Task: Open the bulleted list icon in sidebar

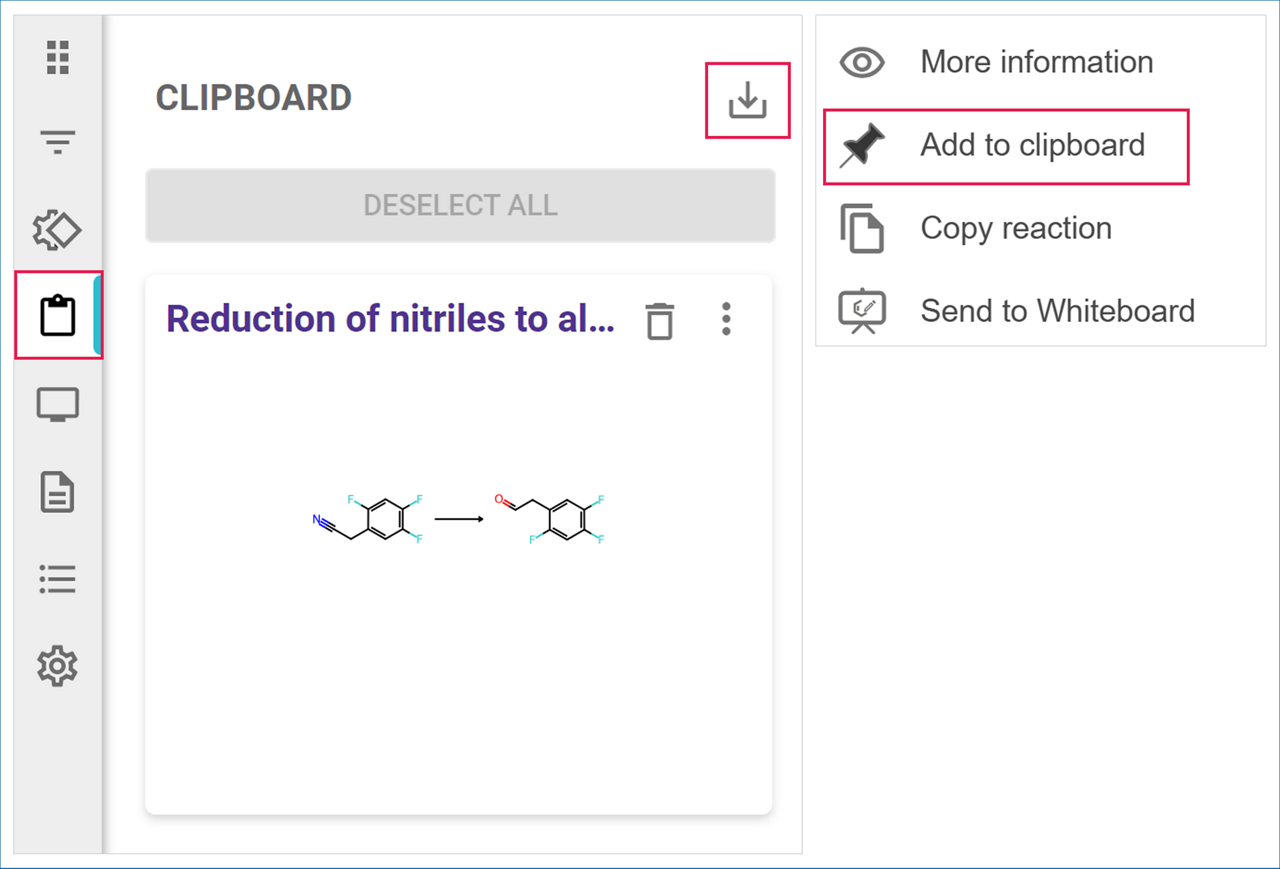Action: pyautogui.click(x=58, y=579)
